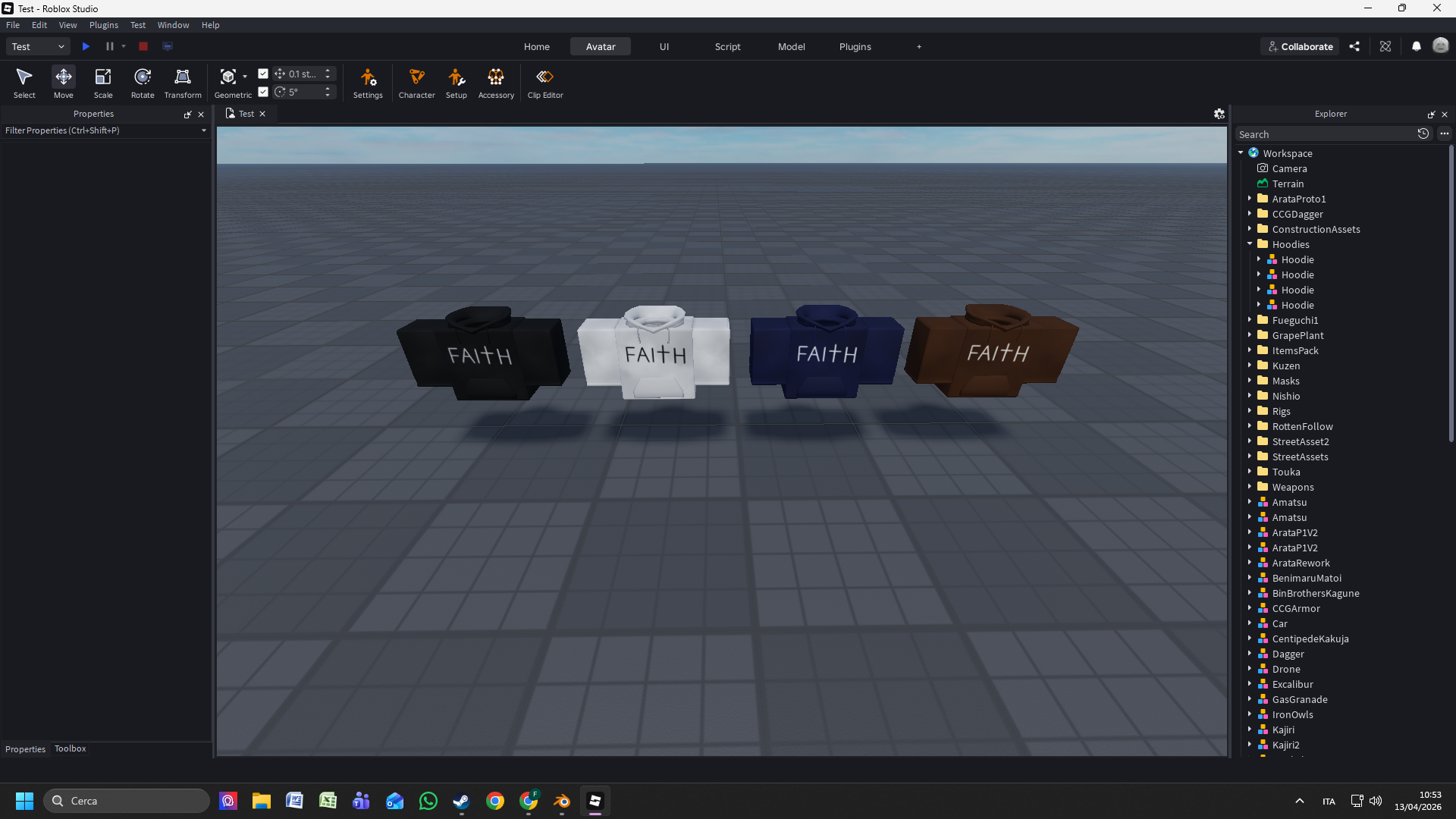
Task: Open the Plugins menu
Action: pyautogui.click(x=103, y=24)
